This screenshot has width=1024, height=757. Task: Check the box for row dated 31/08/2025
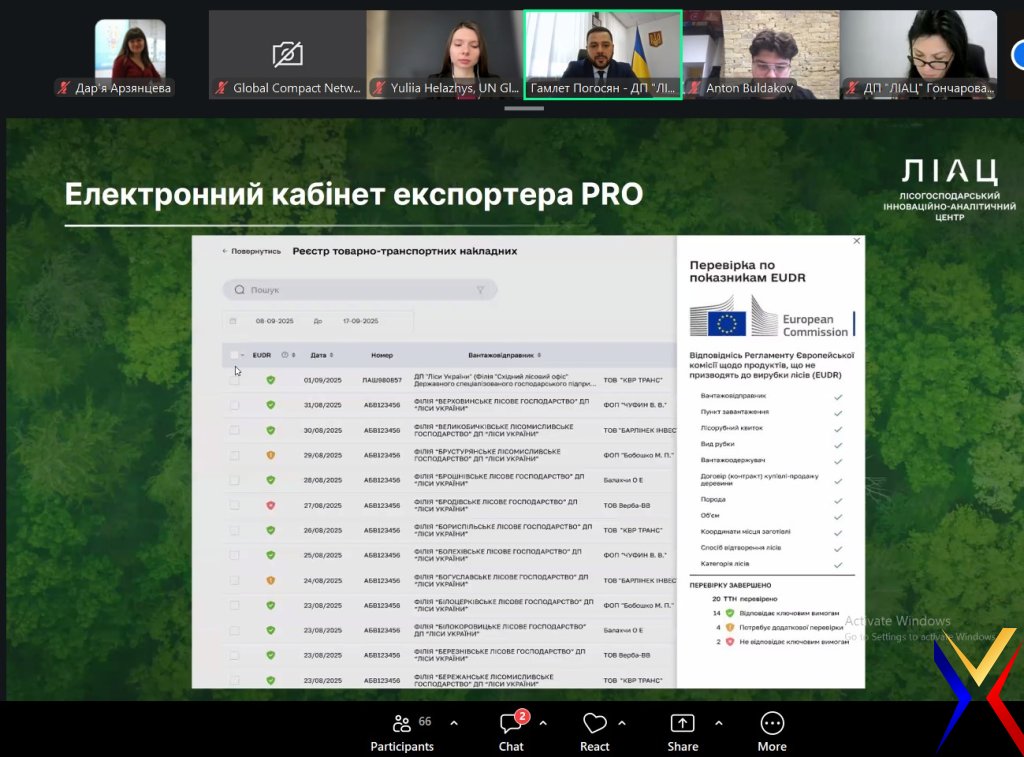coord(234,405)
